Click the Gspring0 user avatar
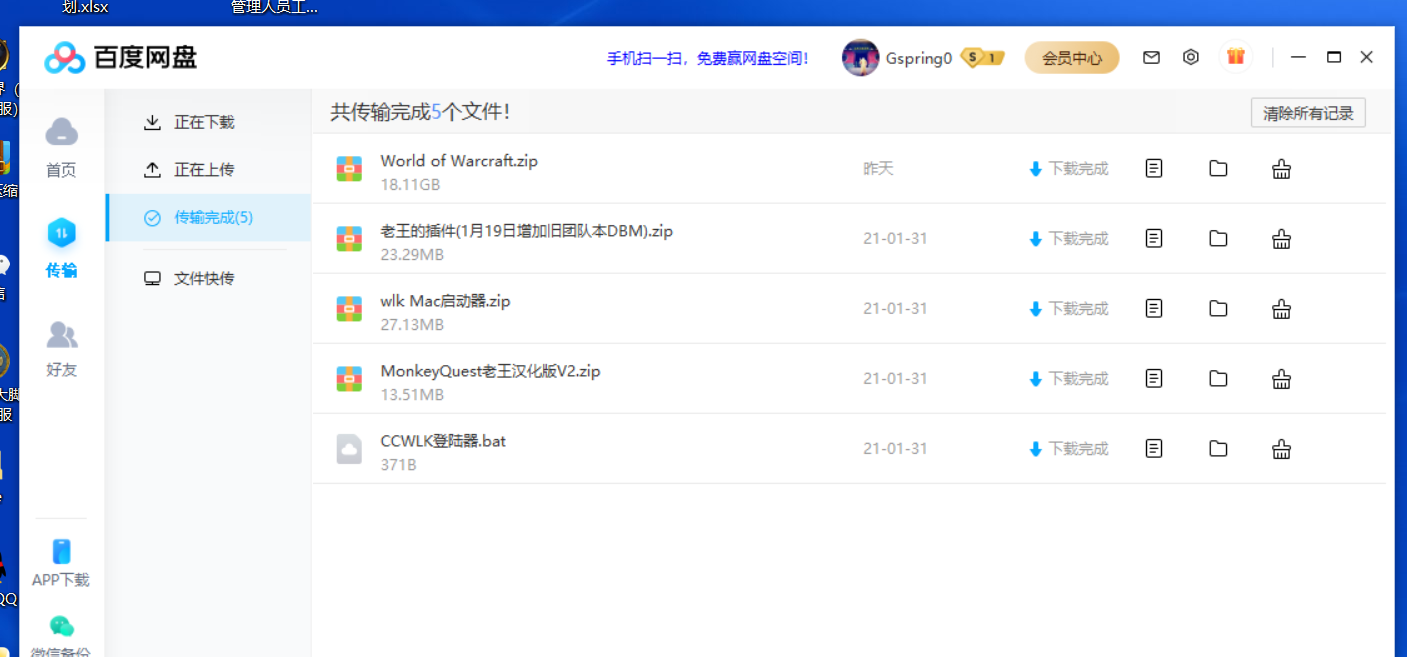 tap(860, 58)
